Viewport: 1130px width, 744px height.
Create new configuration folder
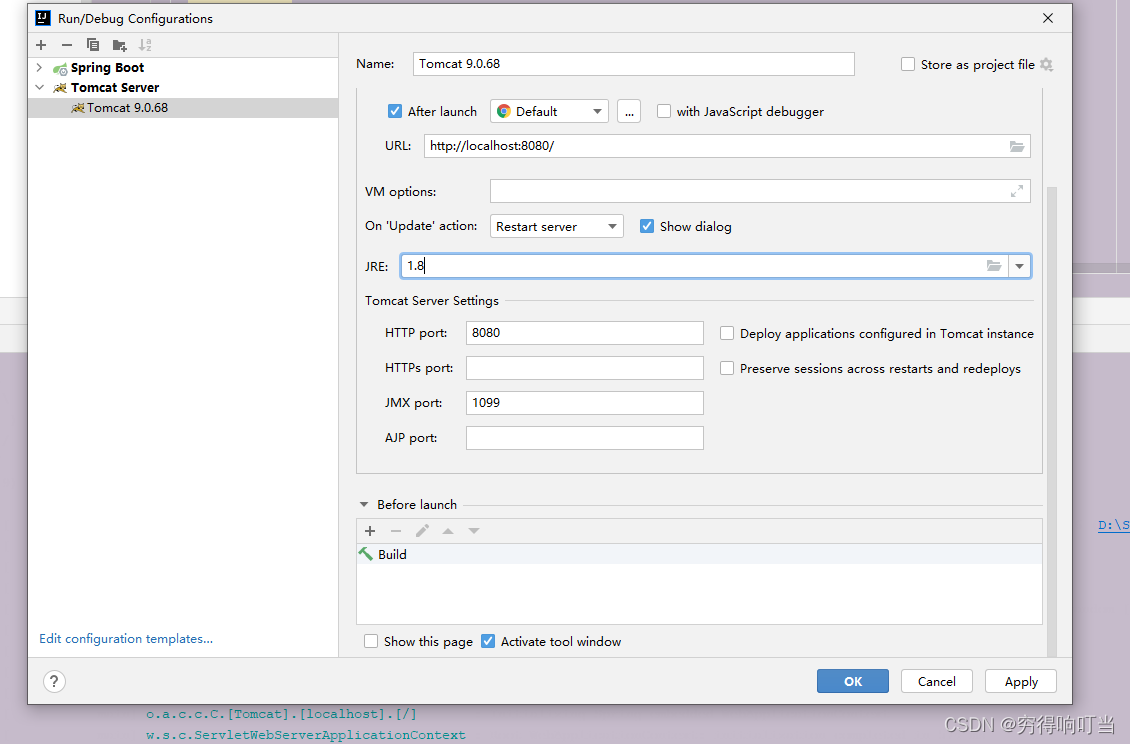click(120, 45)
